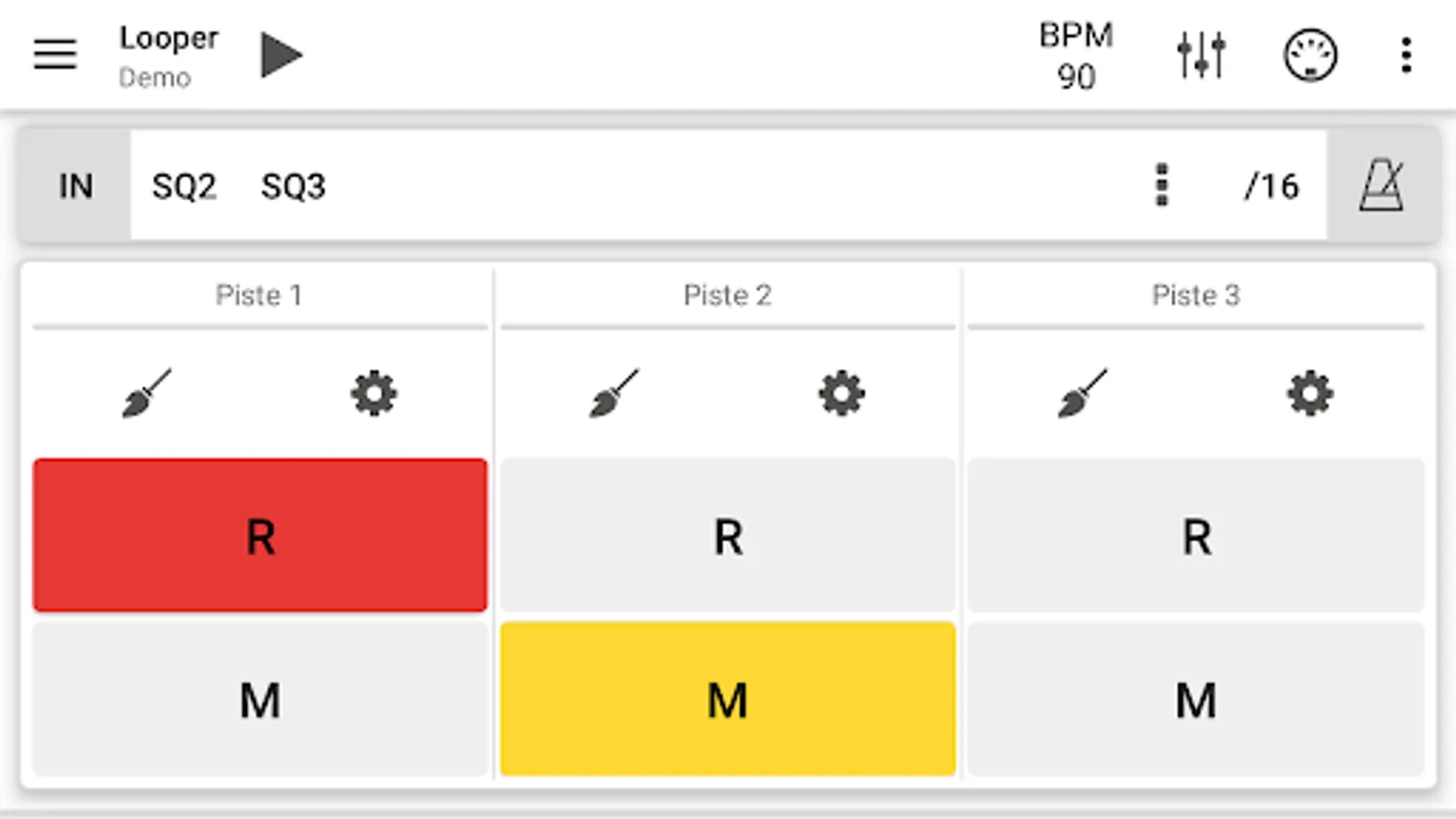The height and width of the screenshot is (819, 1456).
Task: Clear Piste 3 with broom icon
Action: coord(1082,393)
